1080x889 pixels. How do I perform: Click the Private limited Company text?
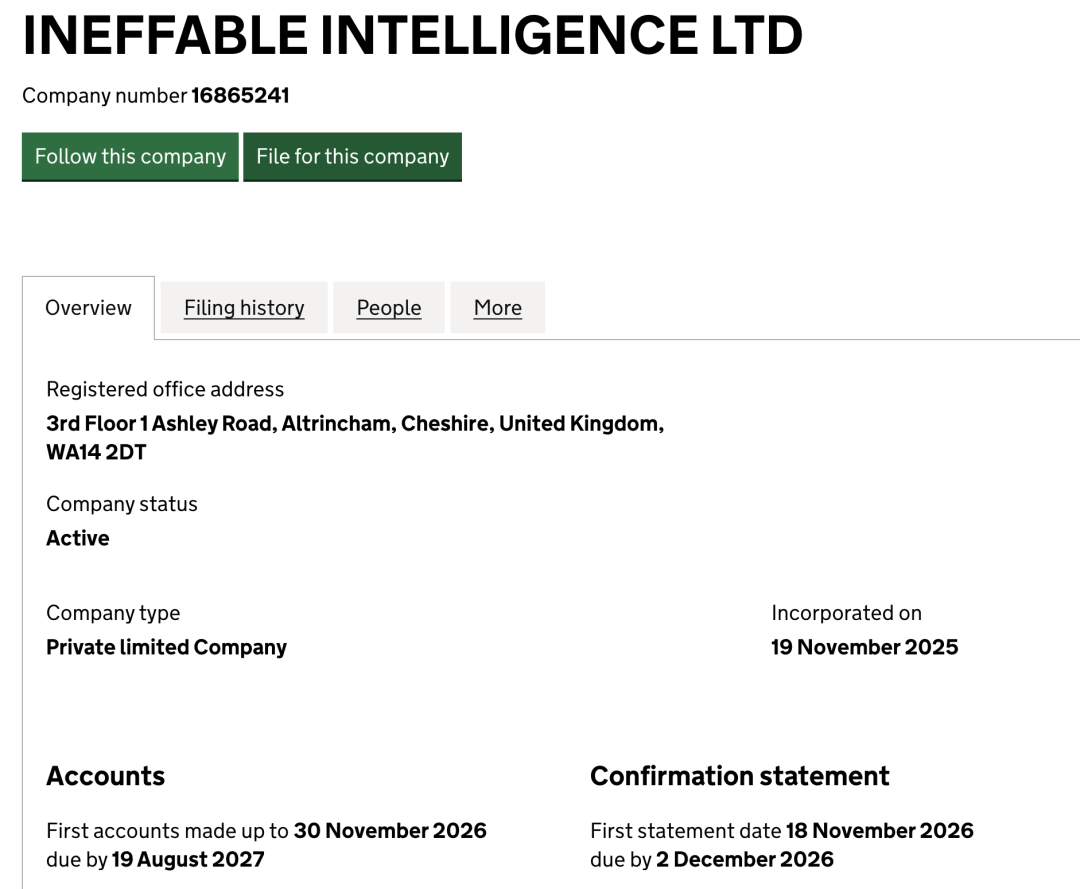point(166,647)
